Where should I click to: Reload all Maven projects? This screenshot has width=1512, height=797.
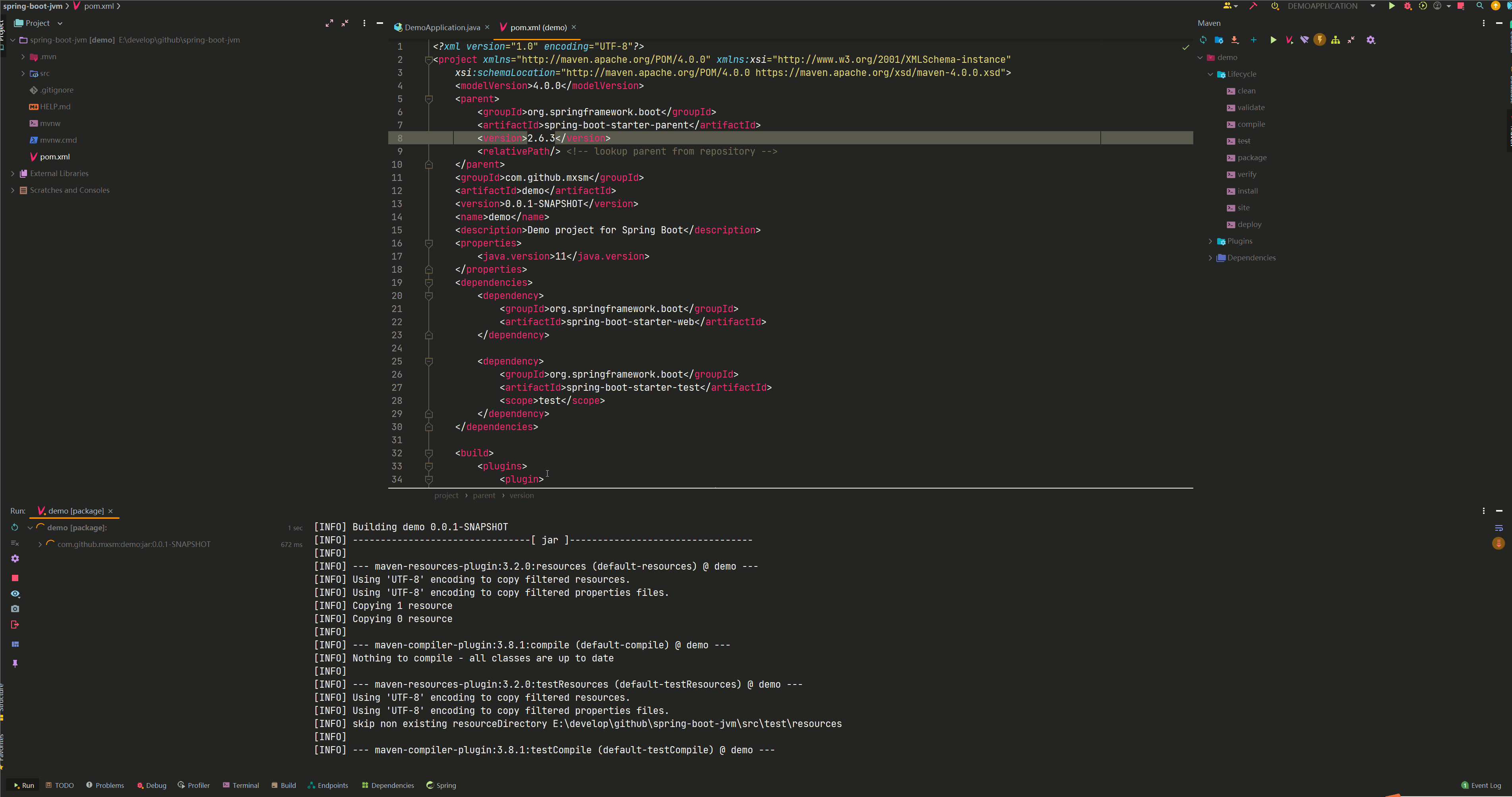tap(1203, 40)
